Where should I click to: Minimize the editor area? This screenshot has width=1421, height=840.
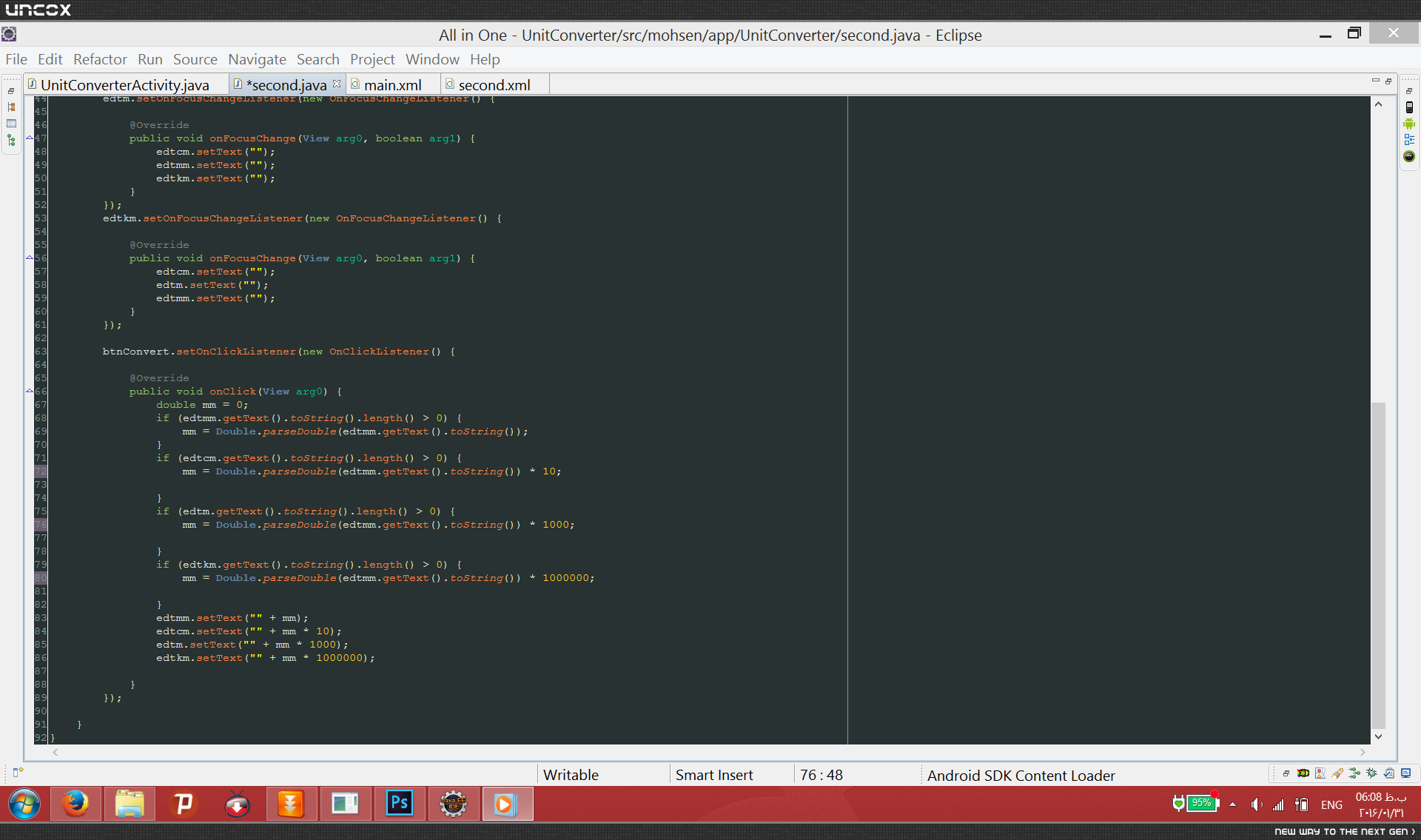tap(1376, 81)
